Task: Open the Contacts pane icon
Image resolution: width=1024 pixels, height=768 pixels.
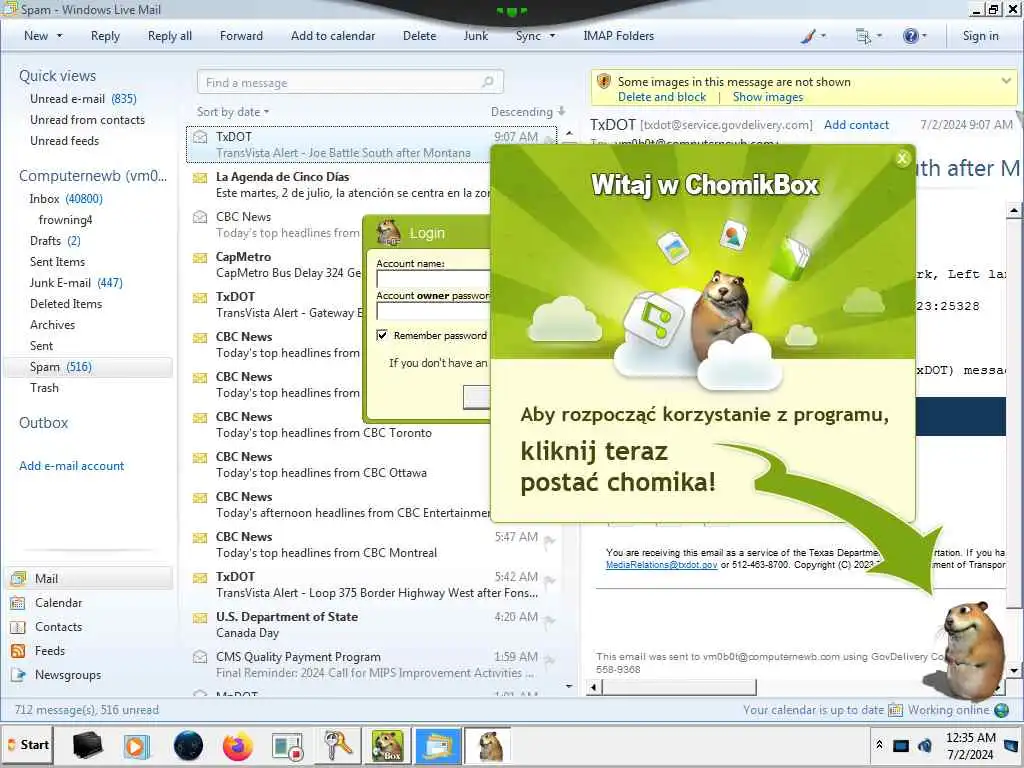Action: pyautogui.click(x=18, y=627)
